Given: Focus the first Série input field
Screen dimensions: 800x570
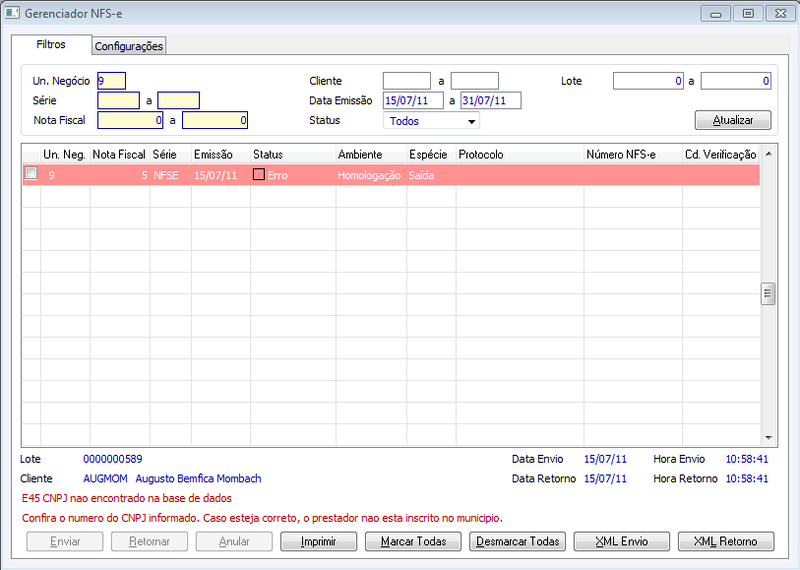Looking at the screenshot, I should click(118, 100).
